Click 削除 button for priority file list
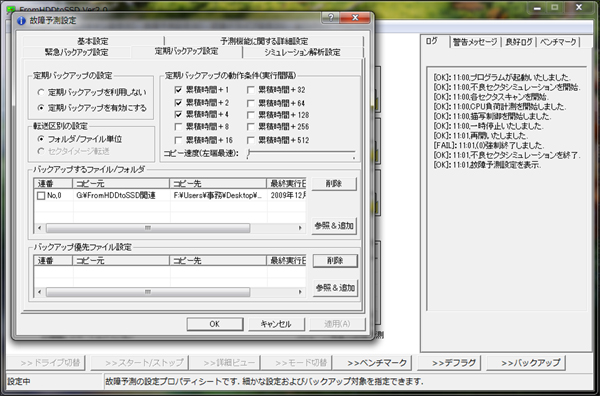Viewport: 600px width, 396px height. 335,261
